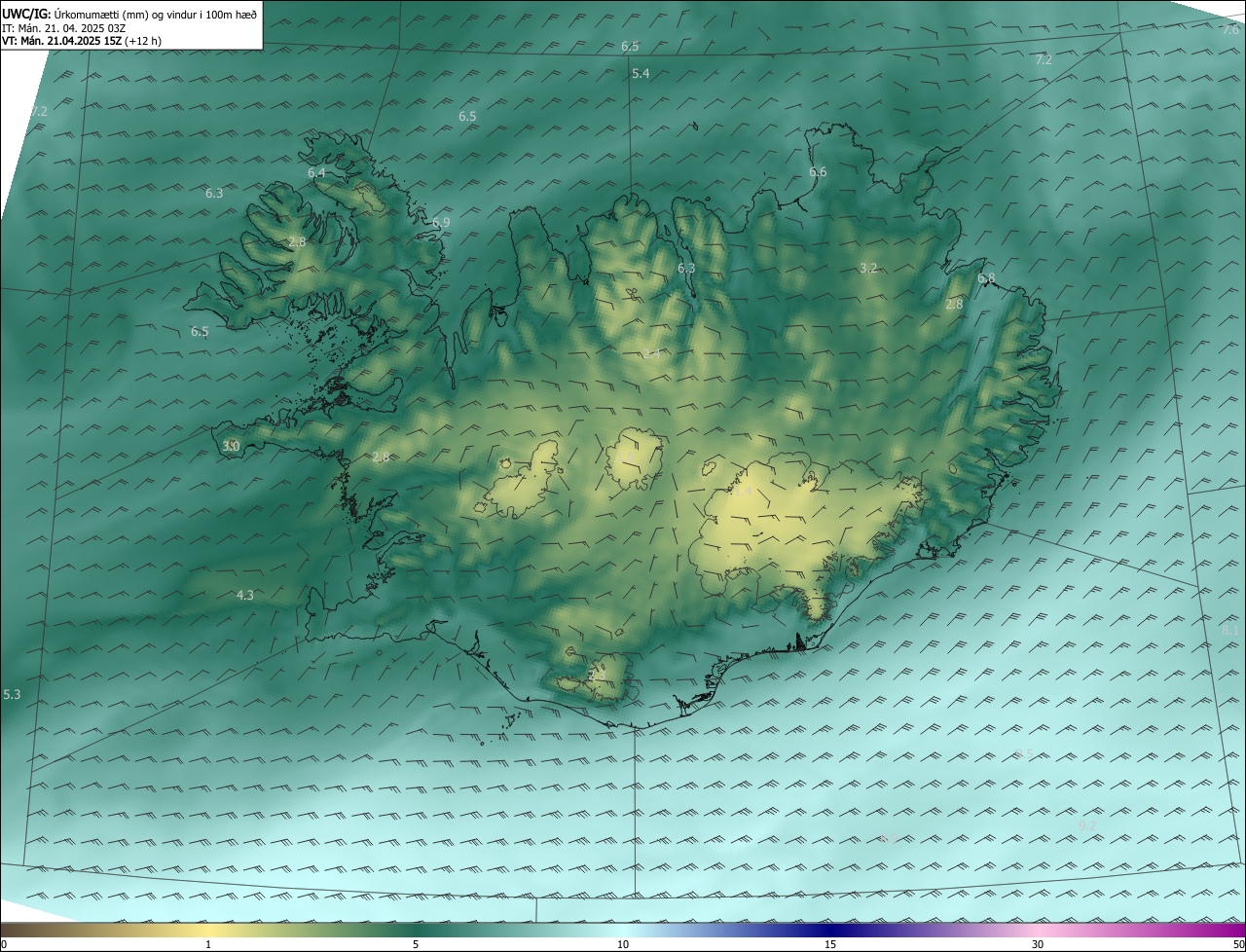Click the 5.4 value label
This screenshot has width=1246, height=952.
(x=641, y=74)
